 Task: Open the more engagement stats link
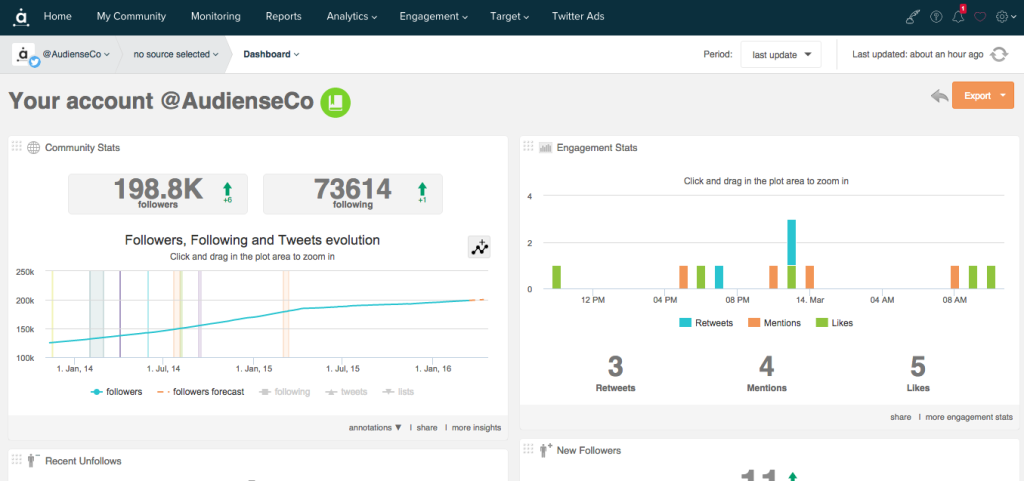(969, 416)
